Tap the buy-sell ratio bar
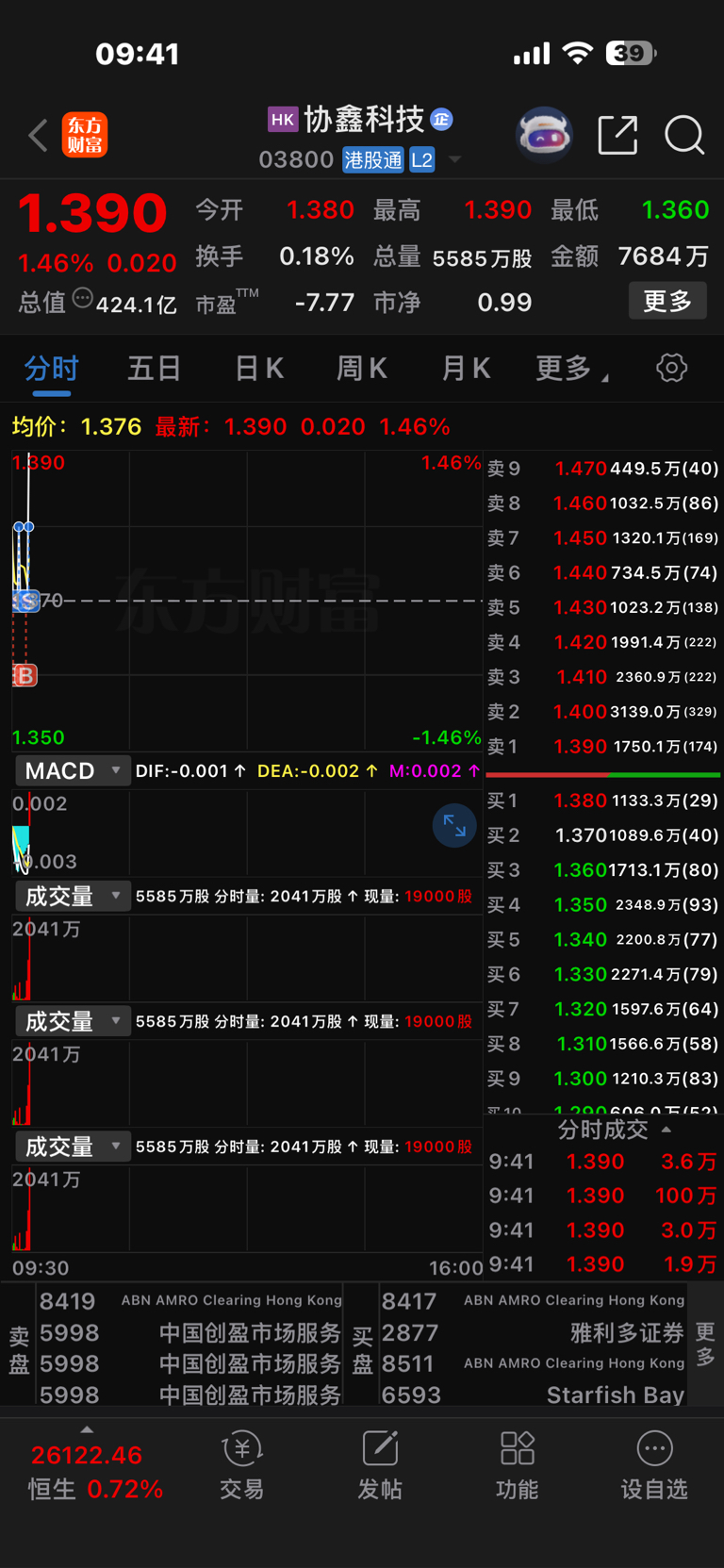Viewport: 724px width, 1568px height. [603, 775]
